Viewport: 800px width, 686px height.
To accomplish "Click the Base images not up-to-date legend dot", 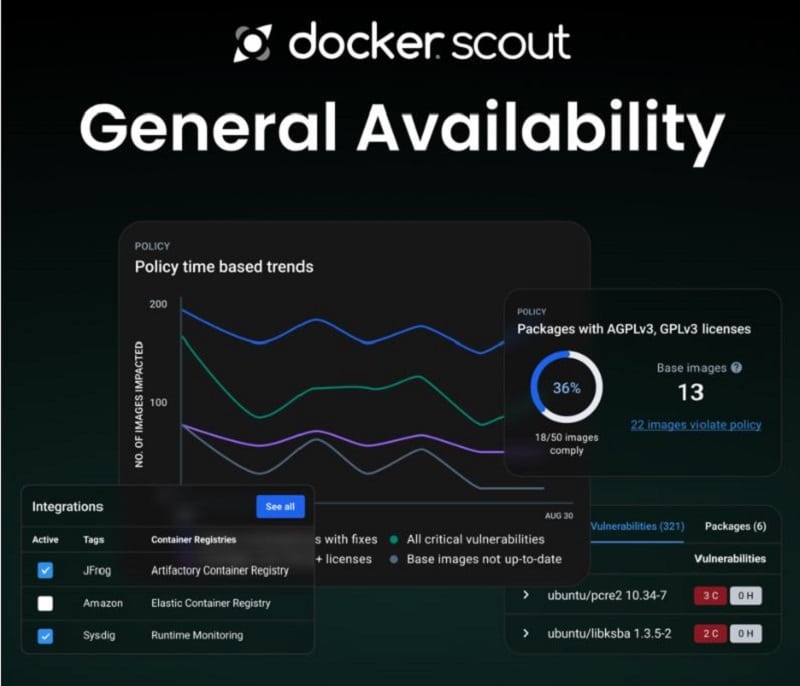I will tap(394, 559).
